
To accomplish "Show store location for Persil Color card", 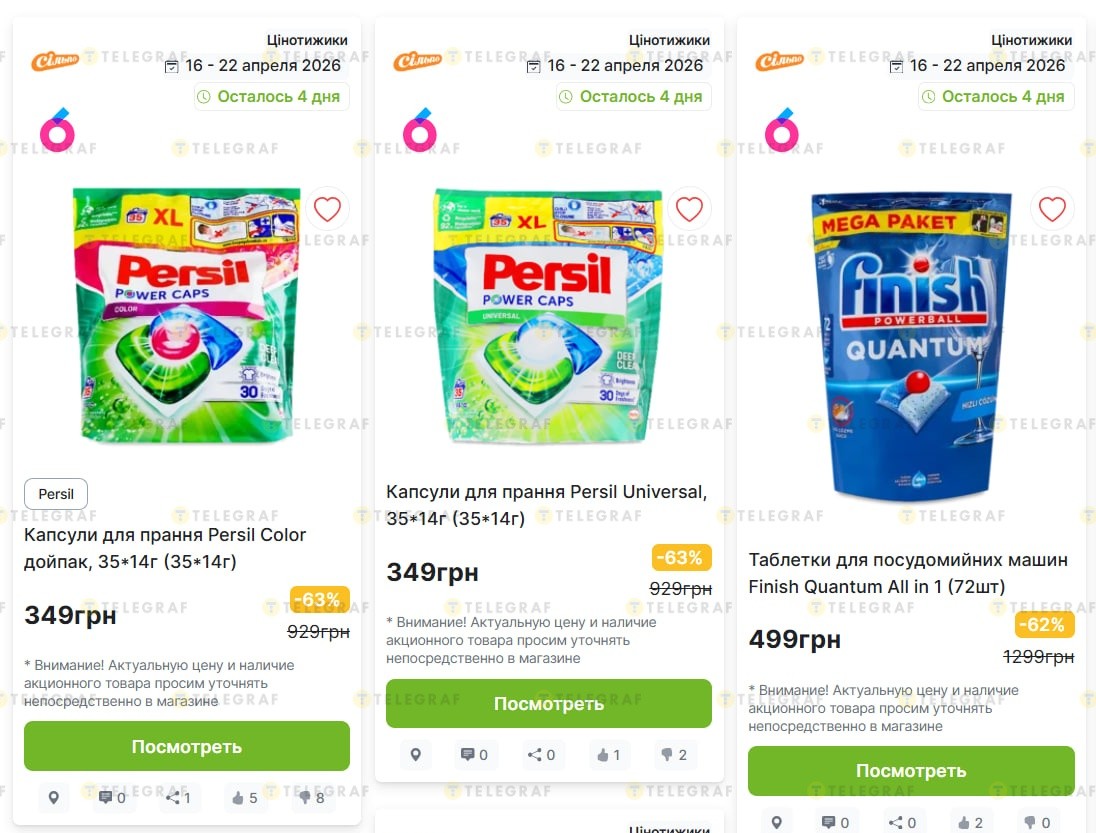I will point(54,798).
